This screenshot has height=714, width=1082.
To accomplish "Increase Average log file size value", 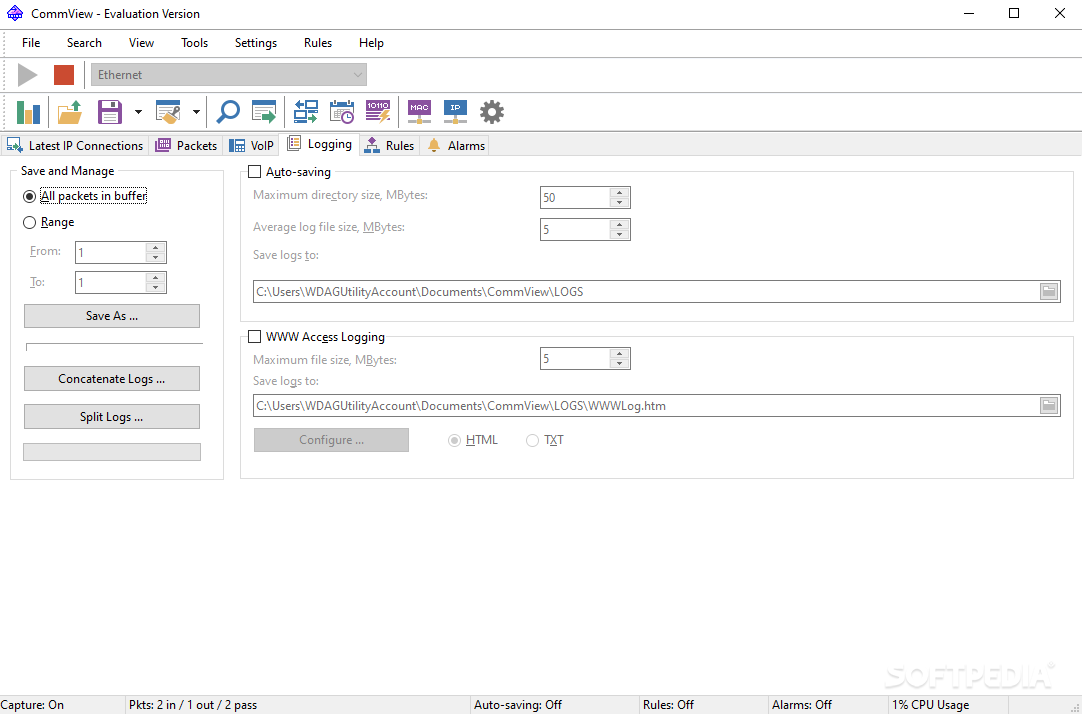I will pos(620,224).
